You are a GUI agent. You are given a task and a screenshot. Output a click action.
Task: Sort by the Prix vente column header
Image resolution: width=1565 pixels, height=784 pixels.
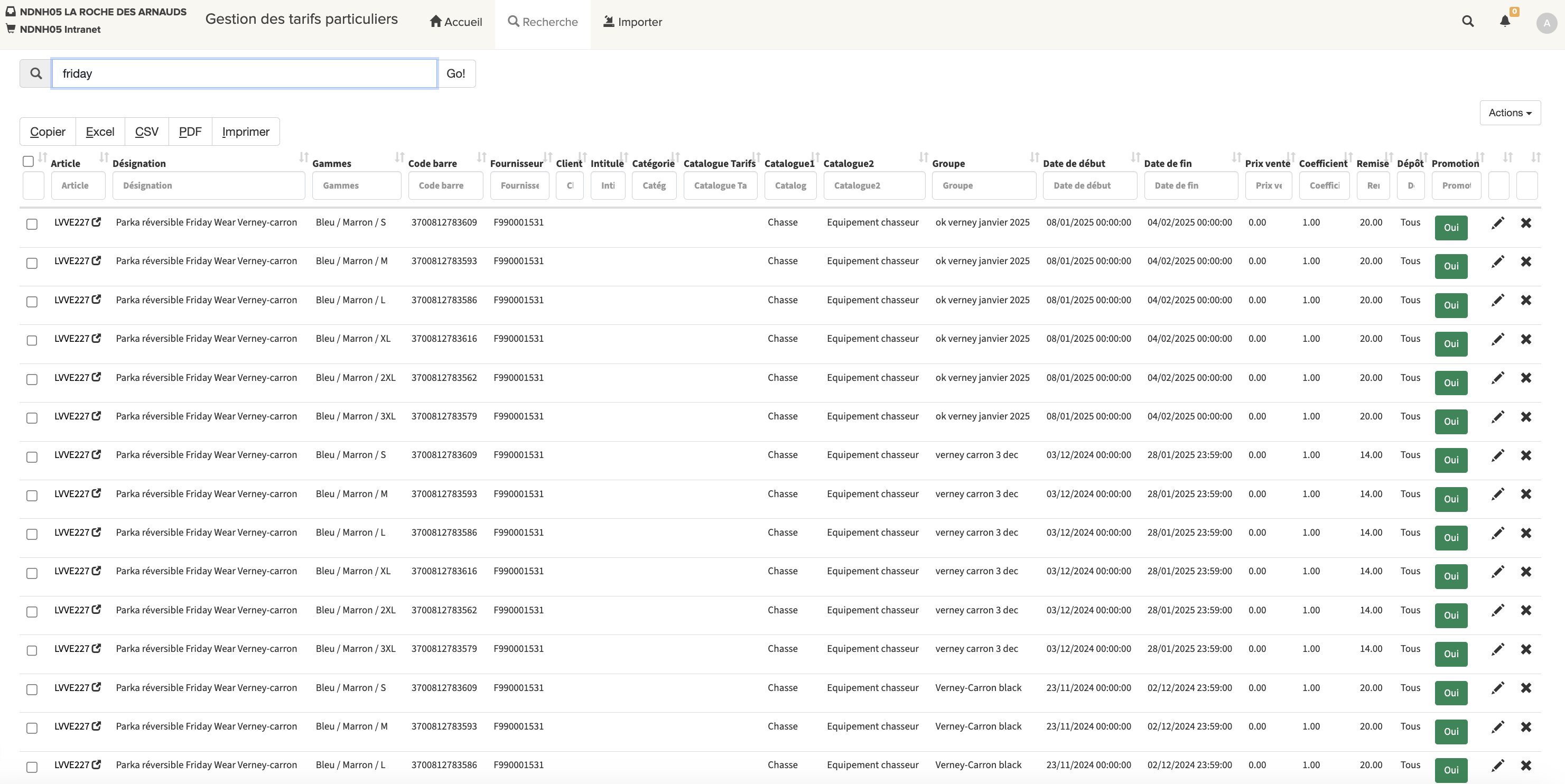1268,163
